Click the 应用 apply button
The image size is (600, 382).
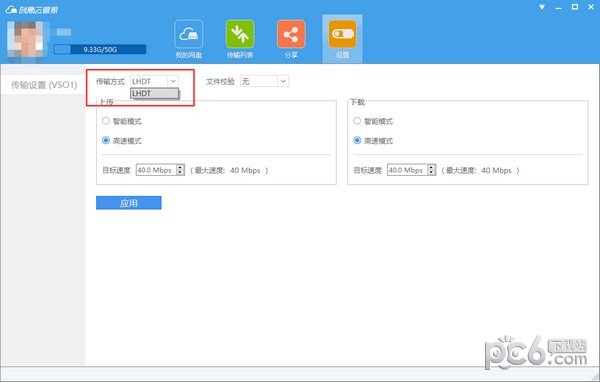pos(129,203)
